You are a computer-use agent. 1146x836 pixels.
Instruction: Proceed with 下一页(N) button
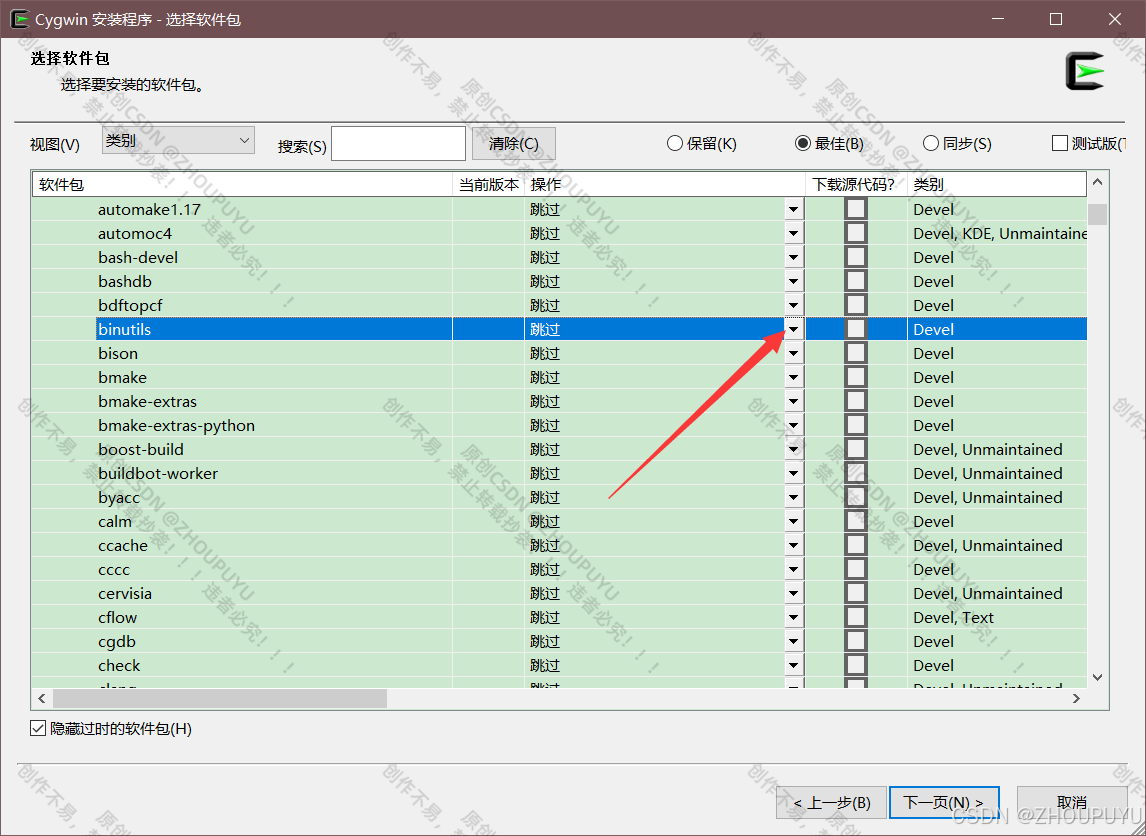tap(944, 803)
